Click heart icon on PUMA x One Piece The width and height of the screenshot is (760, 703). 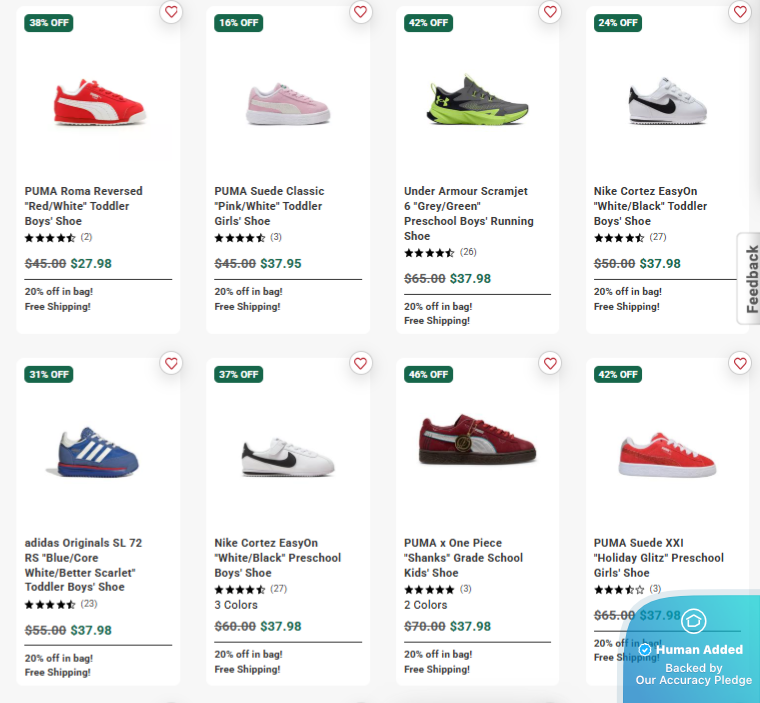[550, 363]
